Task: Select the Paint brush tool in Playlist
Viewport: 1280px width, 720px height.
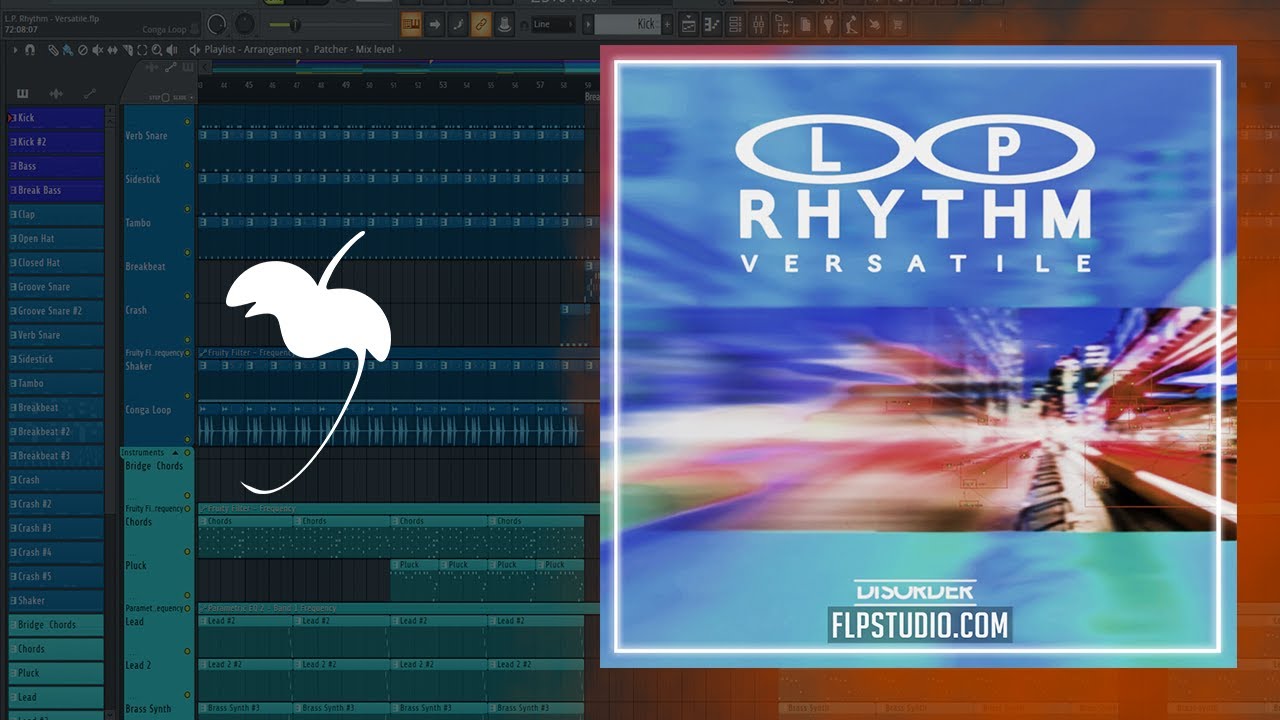Action: click(x=67, y=49)
